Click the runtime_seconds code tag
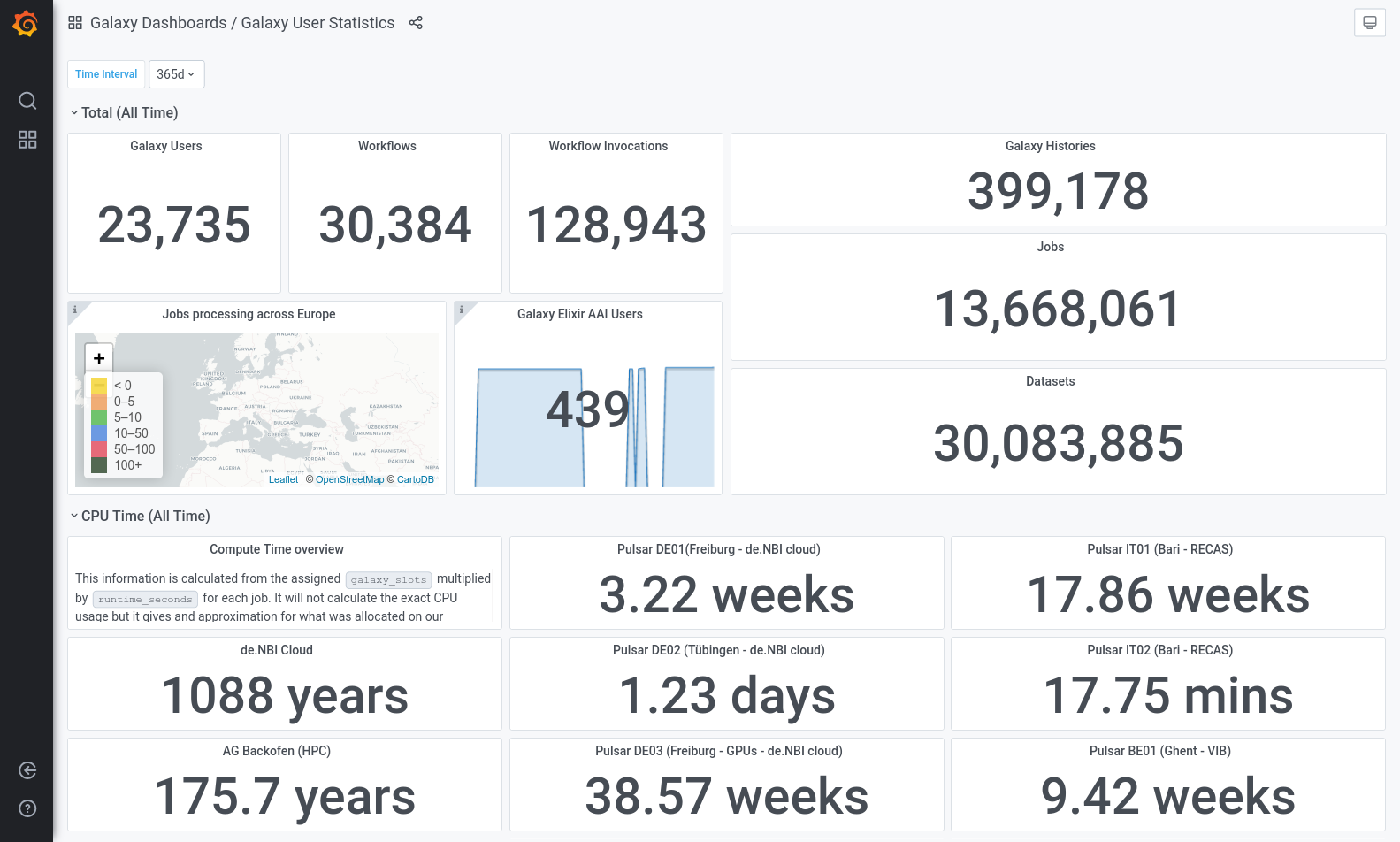Viewport: 1400px width, 842px height. pyautogui.click(x=145, y=600)
